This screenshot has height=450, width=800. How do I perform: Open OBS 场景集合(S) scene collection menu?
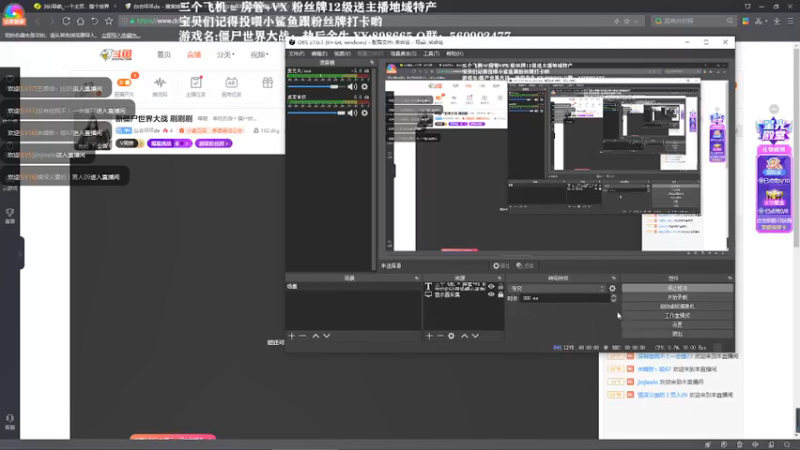click(403, 54)
